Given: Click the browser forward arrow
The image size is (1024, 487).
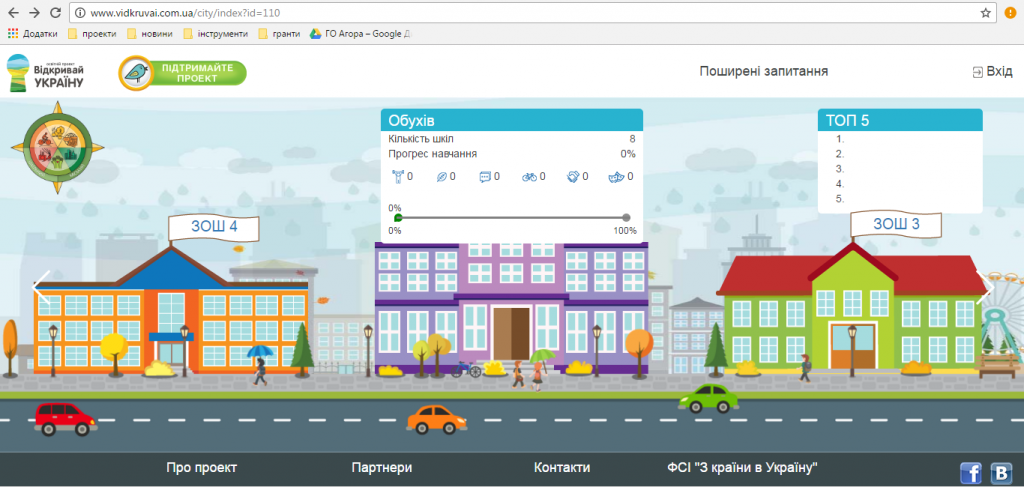Looking at the screenshot, I should tap(35, 12).
